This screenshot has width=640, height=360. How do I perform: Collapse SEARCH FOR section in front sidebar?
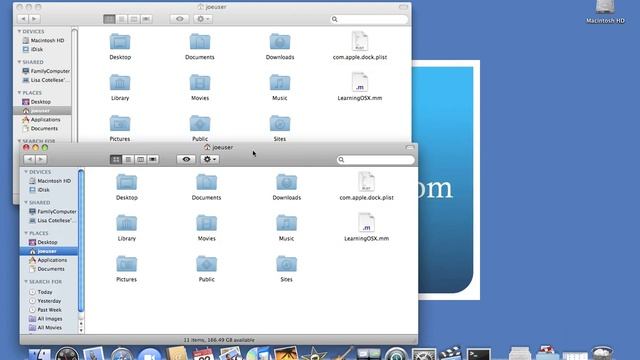coord(26,282)
